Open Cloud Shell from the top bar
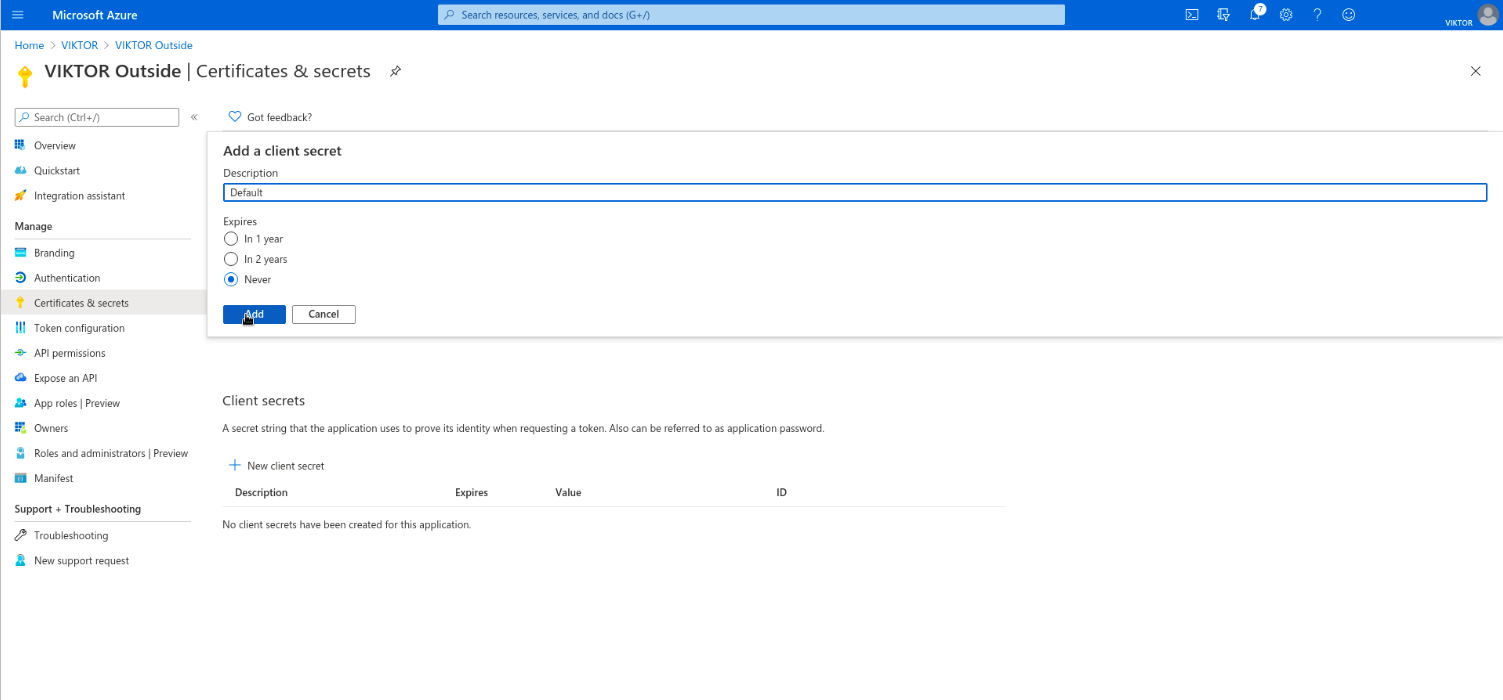Screen dimensions: 1503x700 (1192, 15)
